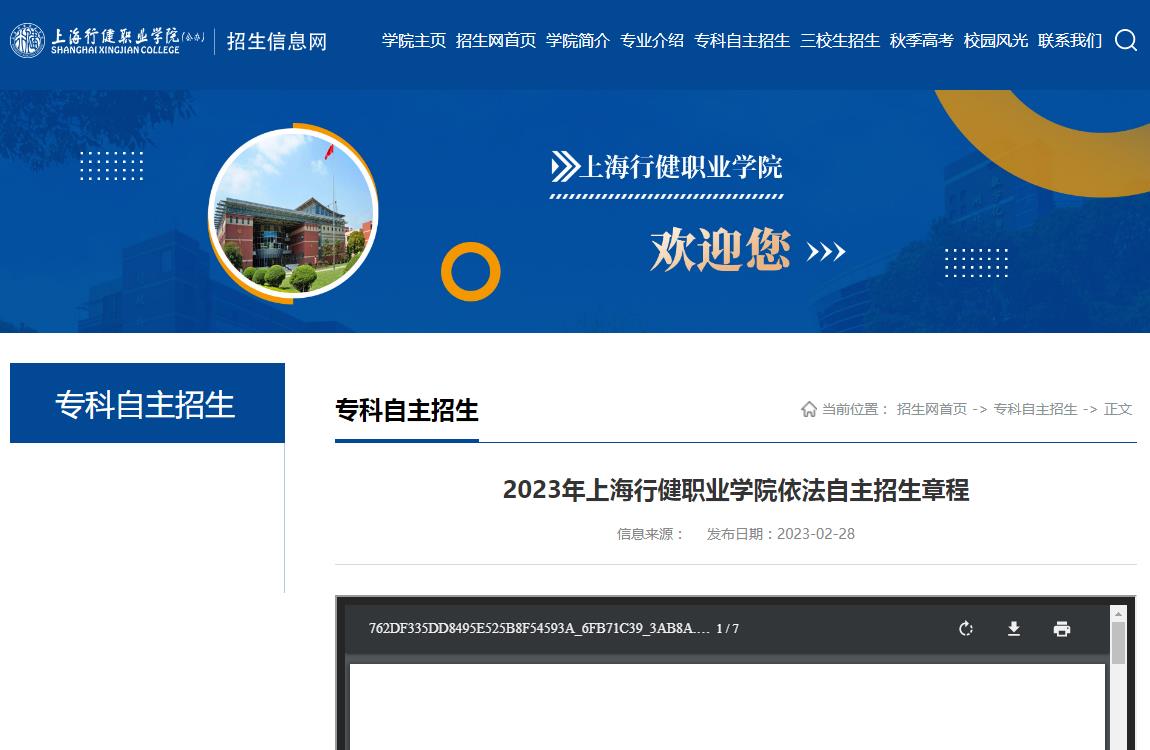Click the PDF filename 762DF335DD8495E525B8F54593A
The height and width of the screenshot is (750, 1150).
click(x=539, y=628)
